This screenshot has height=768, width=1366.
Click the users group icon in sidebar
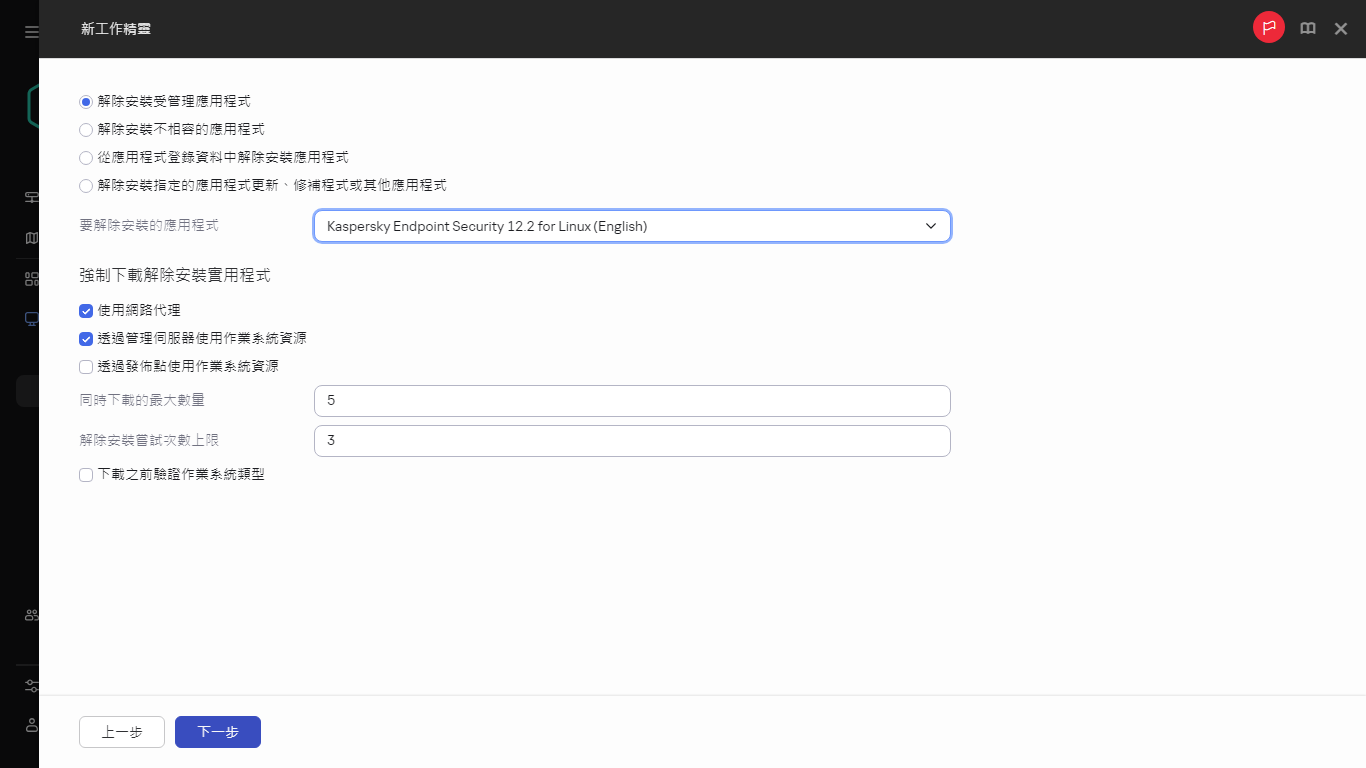pos(31,615)
